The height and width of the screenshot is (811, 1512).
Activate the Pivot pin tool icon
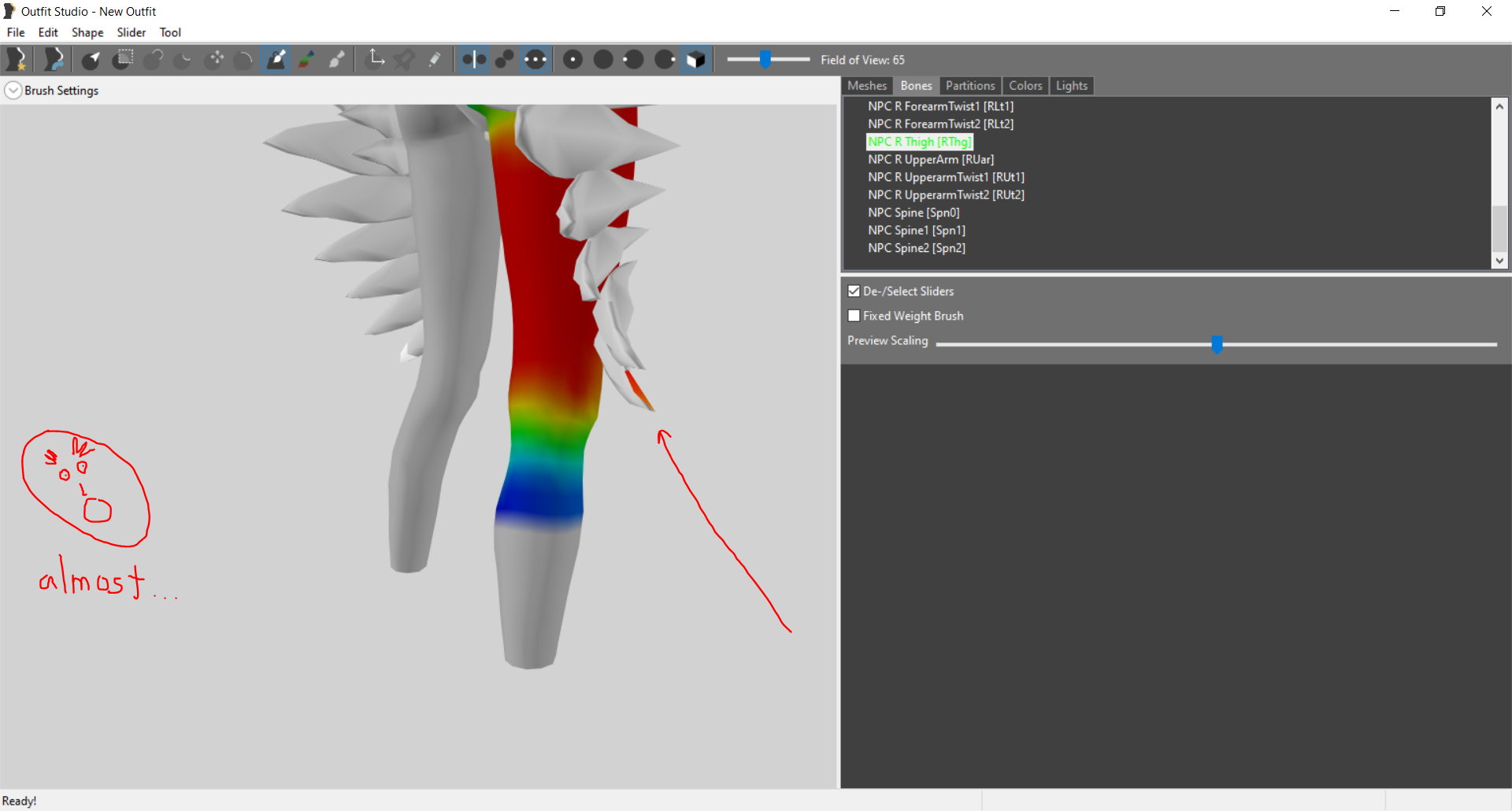click(406, 59)
